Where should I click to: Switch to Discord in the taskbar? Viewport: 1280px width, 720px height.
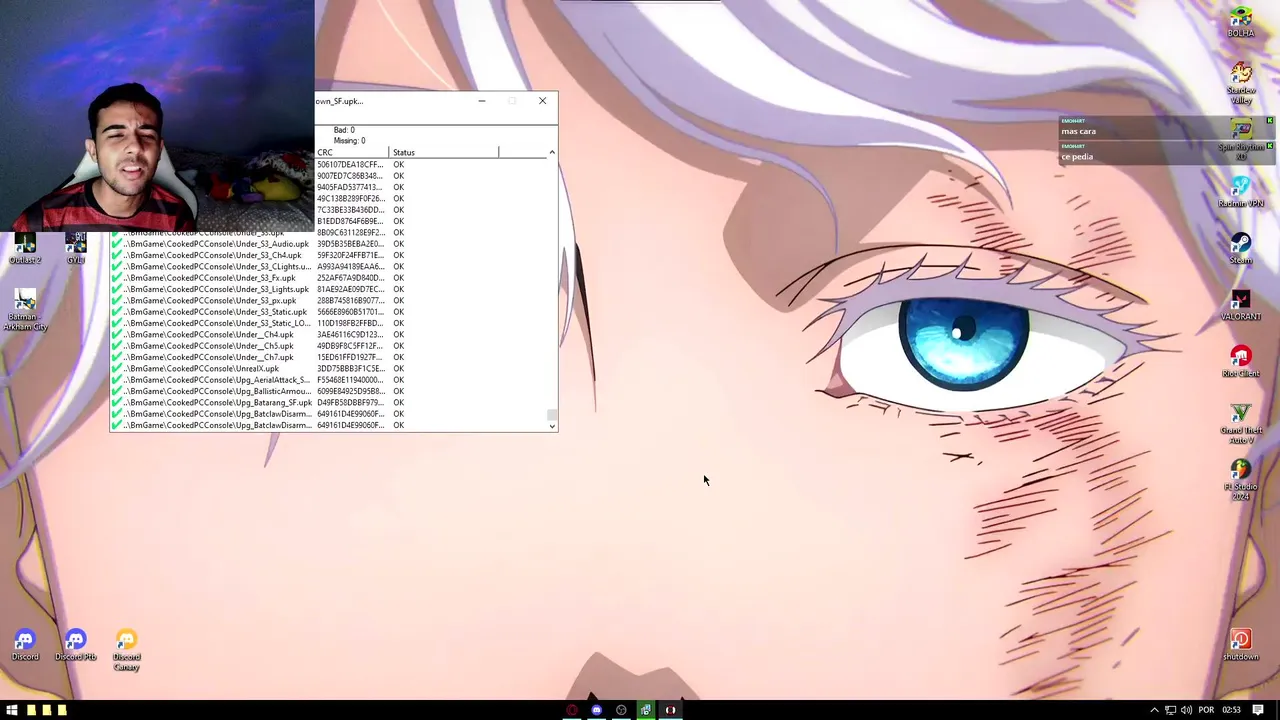tap(596, 710)
